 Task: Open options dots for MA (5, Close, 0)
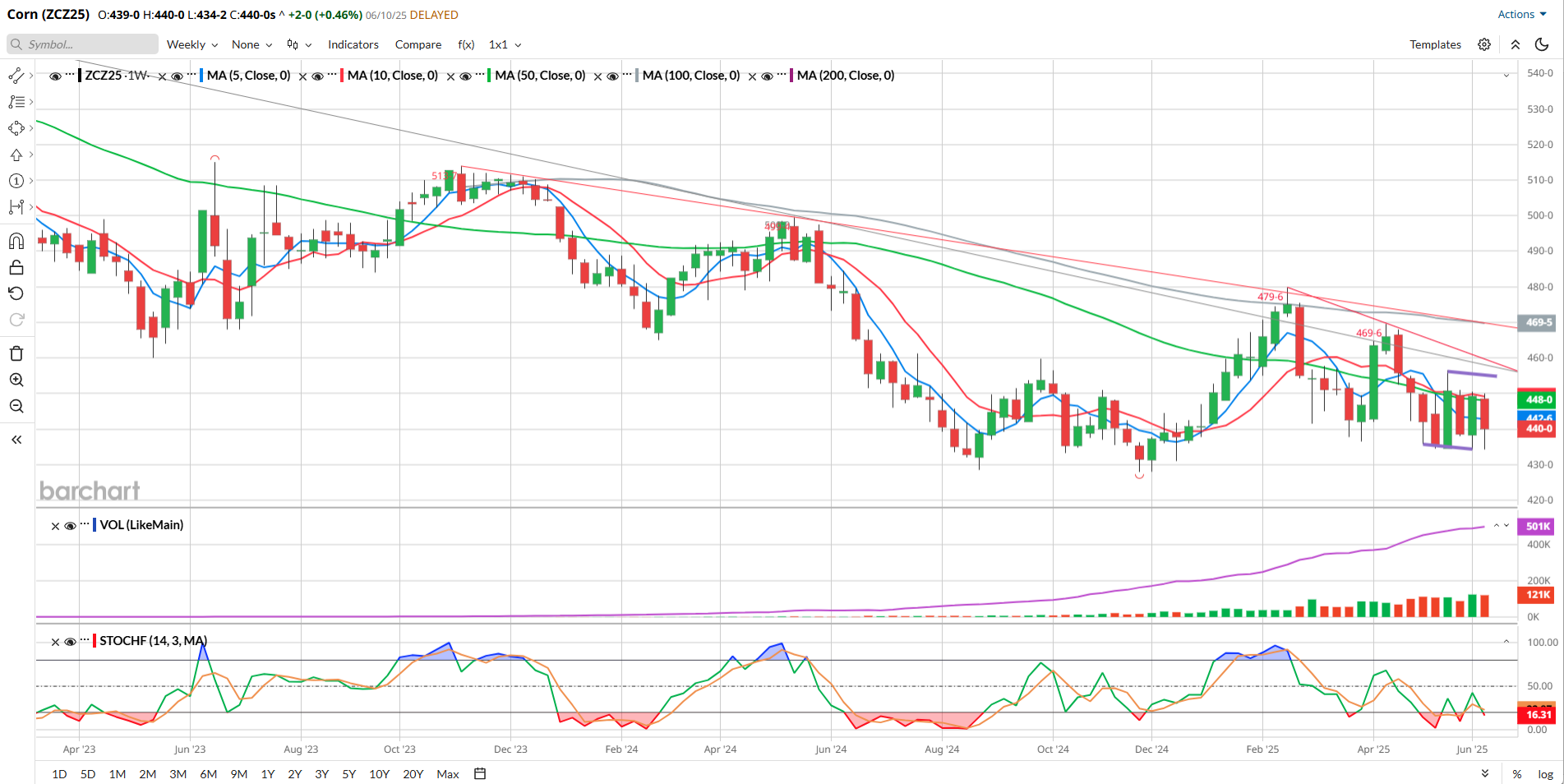click(191, 75)
